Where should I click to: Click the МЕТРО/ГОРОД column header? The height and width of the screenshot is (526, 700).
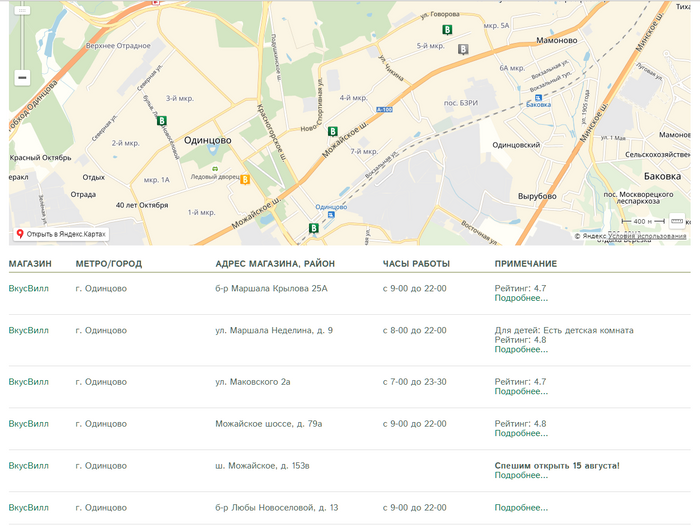point(109,264)
